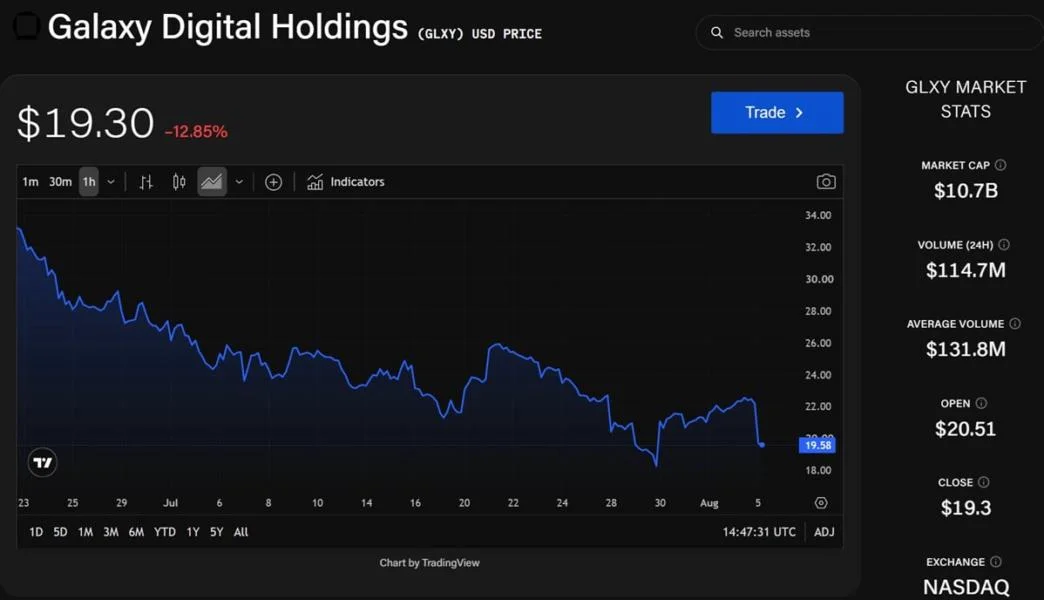The height and width of the screenshot is (600, 1044).
Task: Open Chart by TradingView link
Action: (x=429, y=563)
